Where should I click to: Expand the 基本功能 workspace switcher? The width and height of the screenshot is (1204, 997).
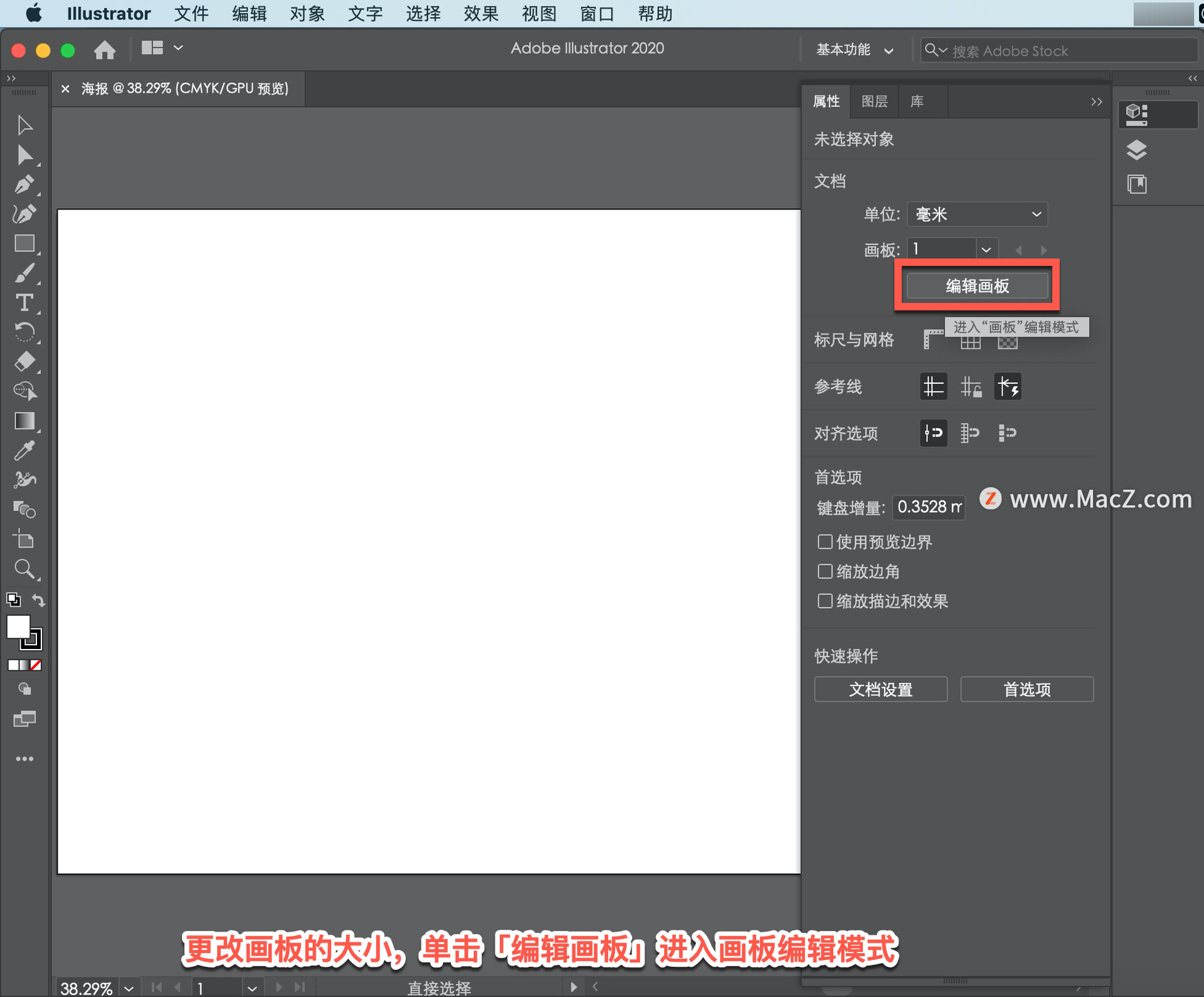point(854,50)
